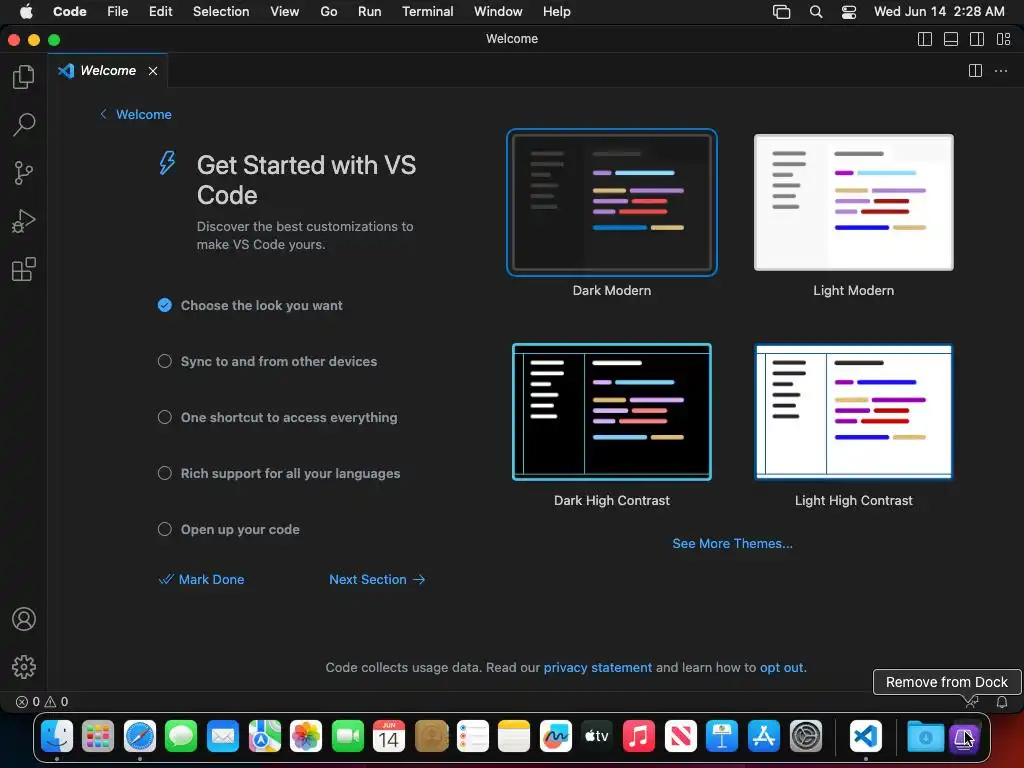The width and height of the screenshot is (1024, 768).
Task: Open Customize Layout icon in title bar
Action: pyautogui.click(x=1004, y=39)
